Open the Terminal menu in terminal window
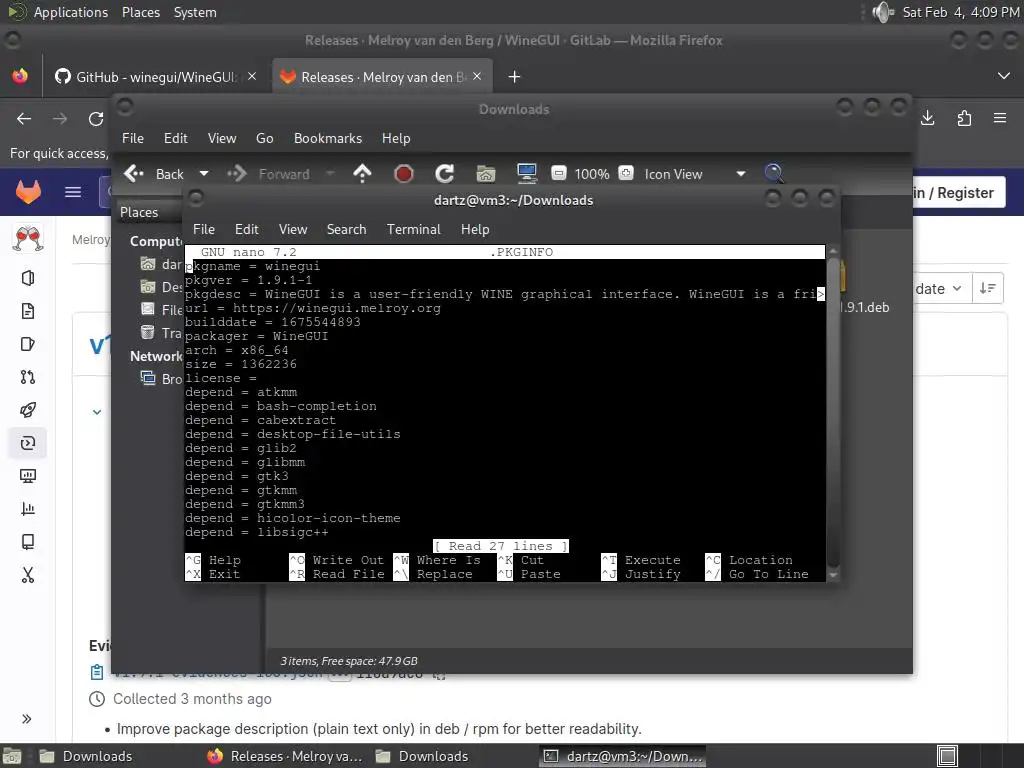Screen dimensions: 1024x768 (413, 229)
